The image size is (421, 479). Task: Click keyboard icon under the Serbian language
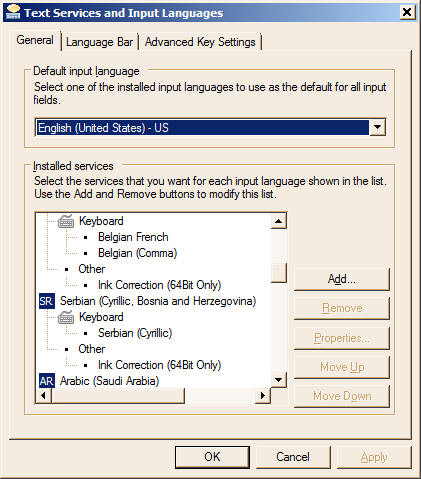pyautogui.click(x=66, y=317)
